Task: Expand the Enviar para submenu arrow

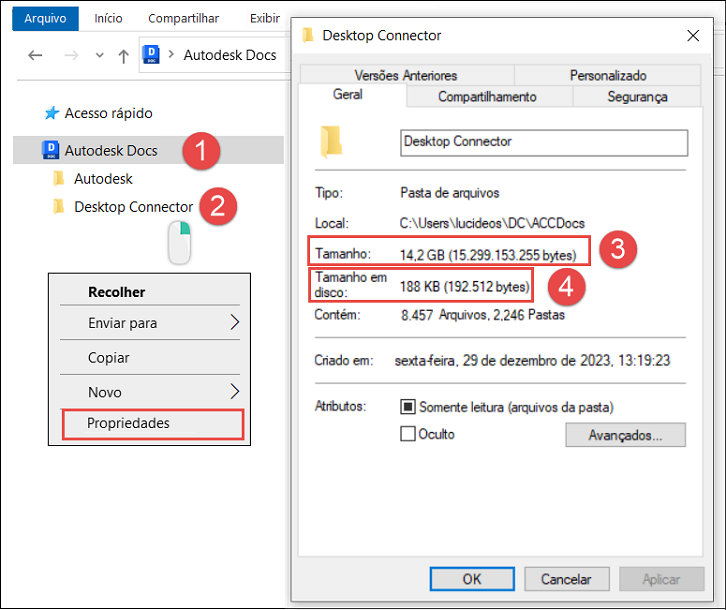Action: [235, 322]
